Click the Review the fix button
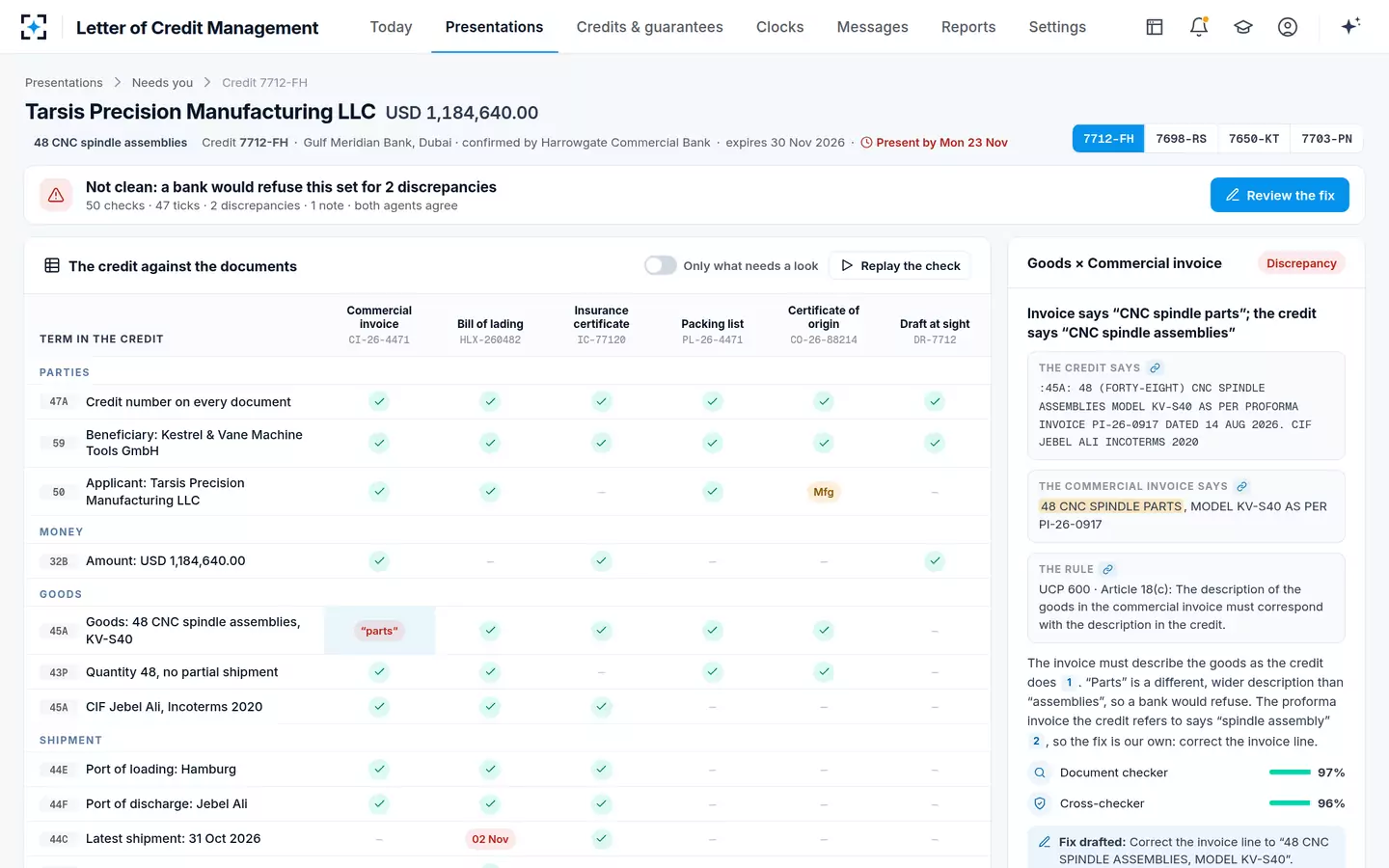This screenshot has width=1389, height=868. [x=1279, y=195]
